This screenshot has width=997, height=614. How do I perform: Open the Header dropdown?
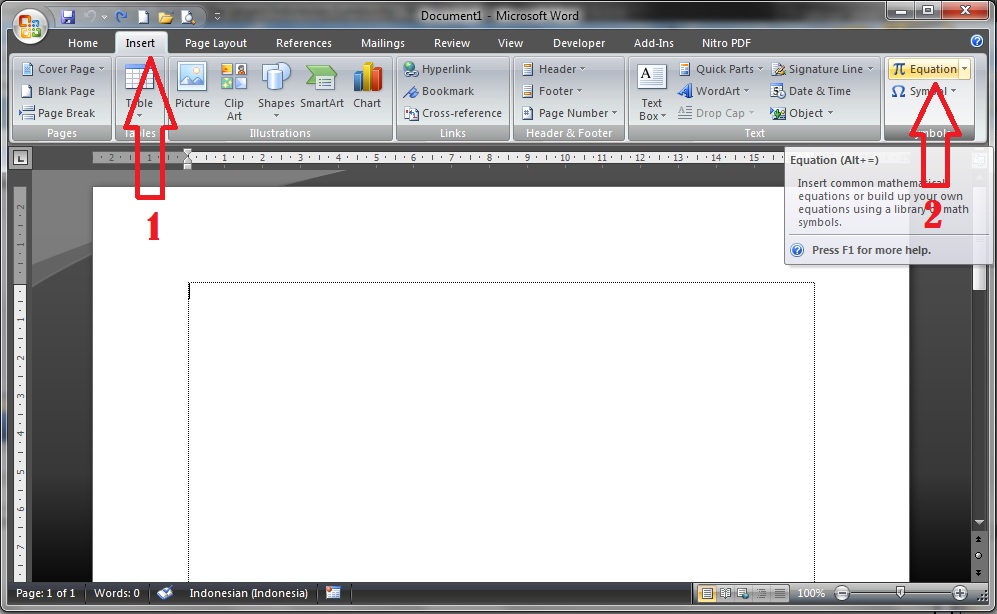(553, 69)
